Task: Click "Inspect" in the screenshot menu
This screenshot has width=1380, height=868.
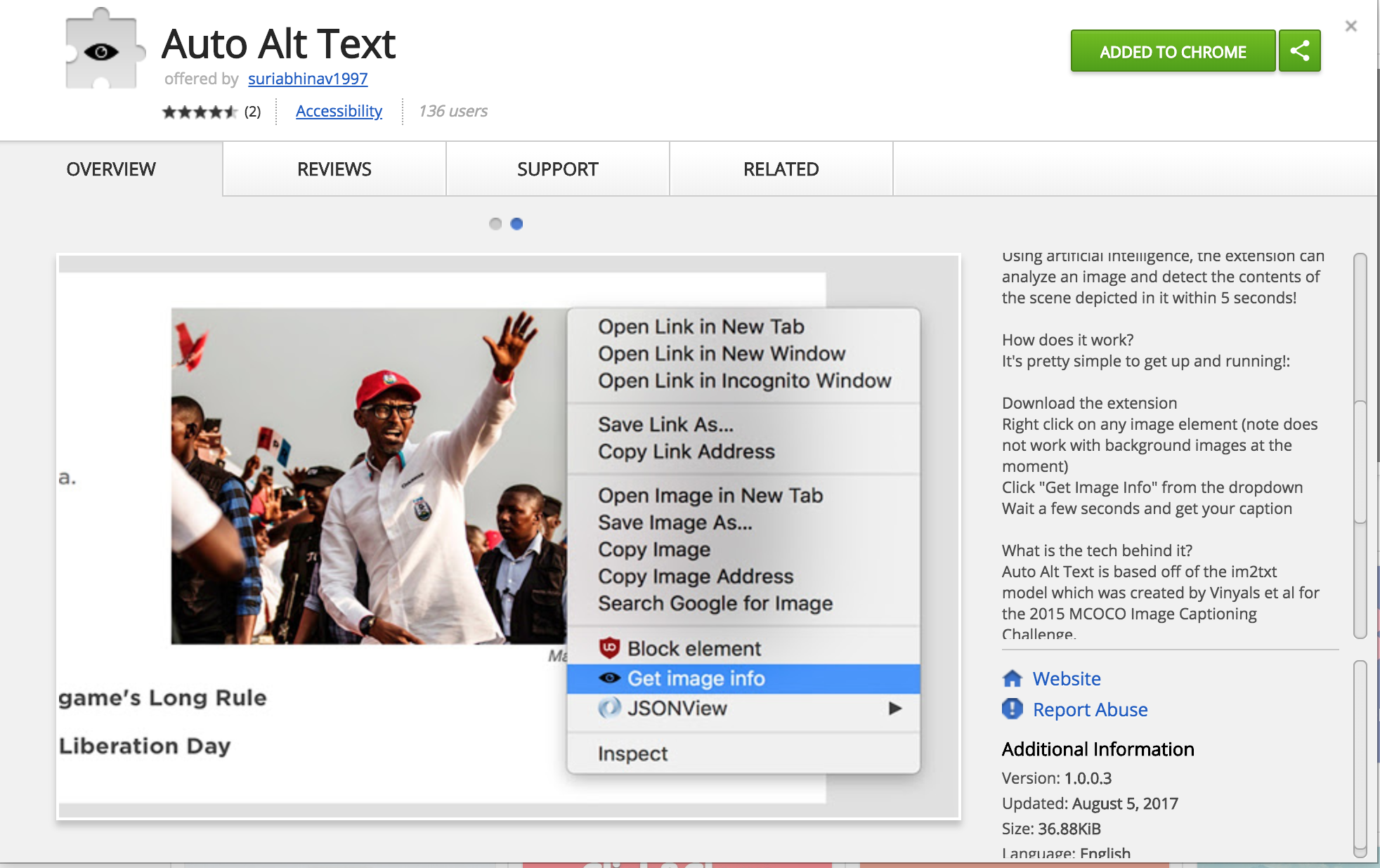Action: 632,754
